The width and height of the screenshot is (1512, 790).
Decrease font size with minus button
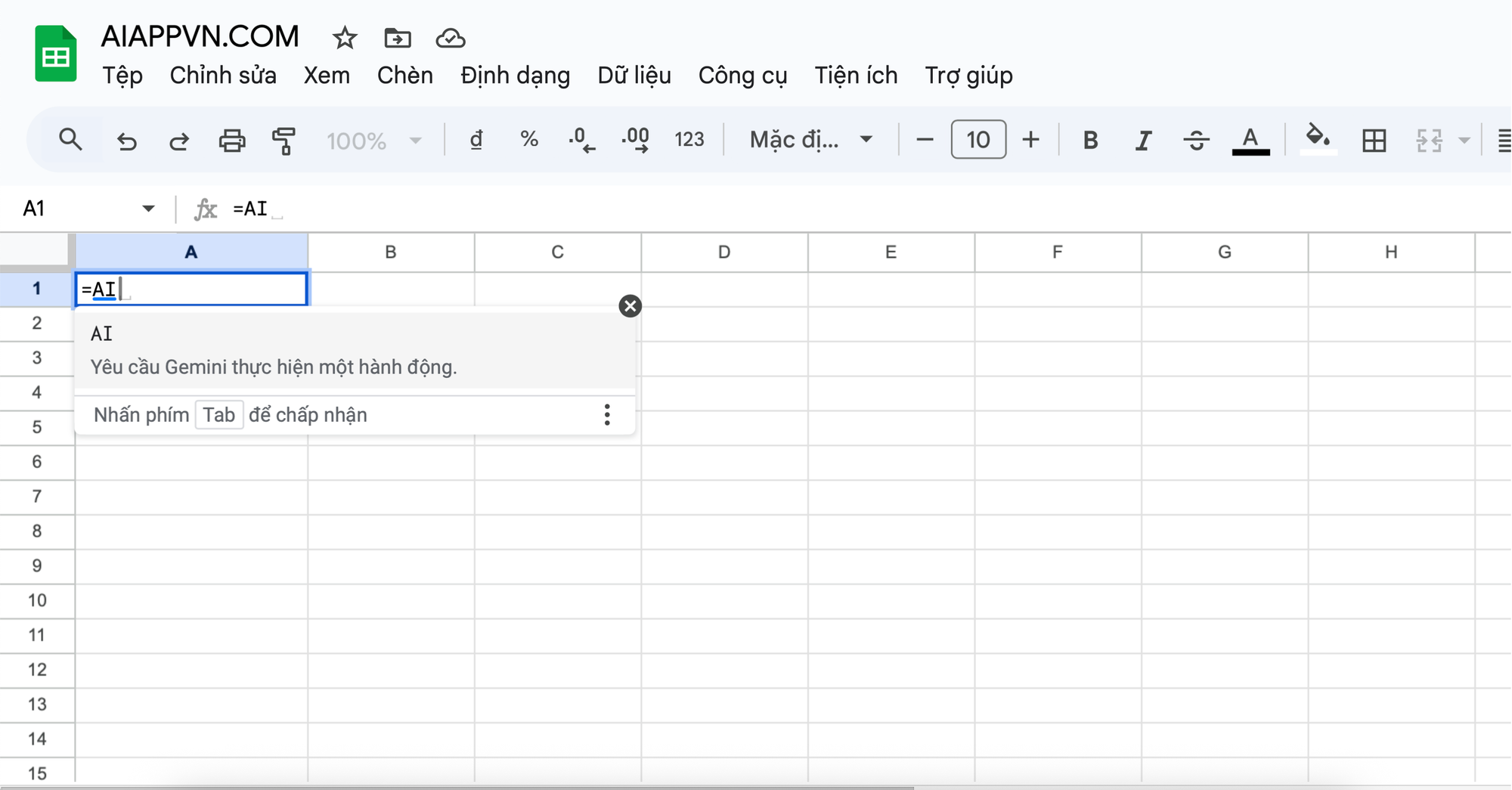[925, 140]
